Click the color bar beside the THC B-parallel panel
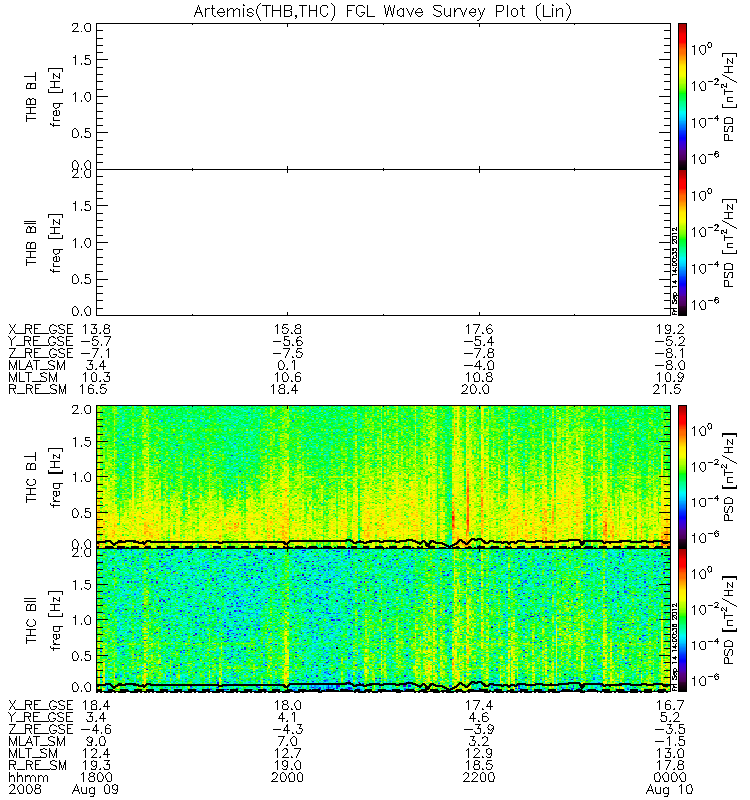Image resolution: width=750 pixels, height=800 pixels. [682, 620]
